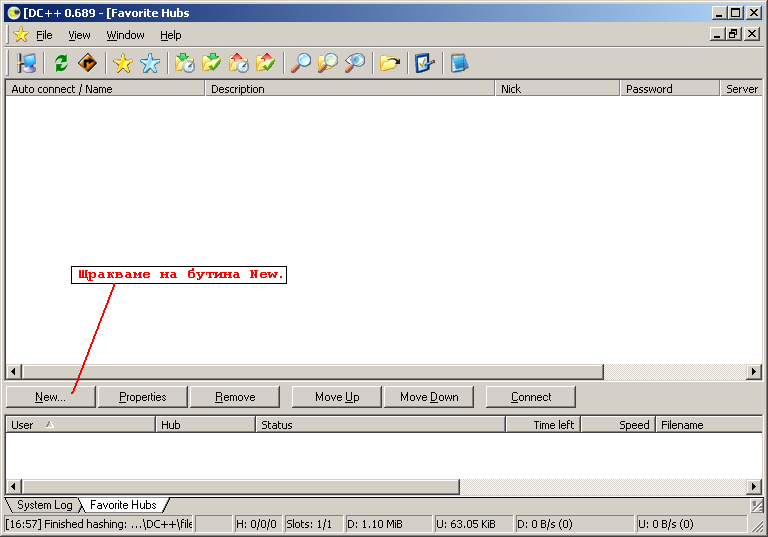This screenshot has height=537, width=768.
Task: Click the Hub column header
Action: 206,425
